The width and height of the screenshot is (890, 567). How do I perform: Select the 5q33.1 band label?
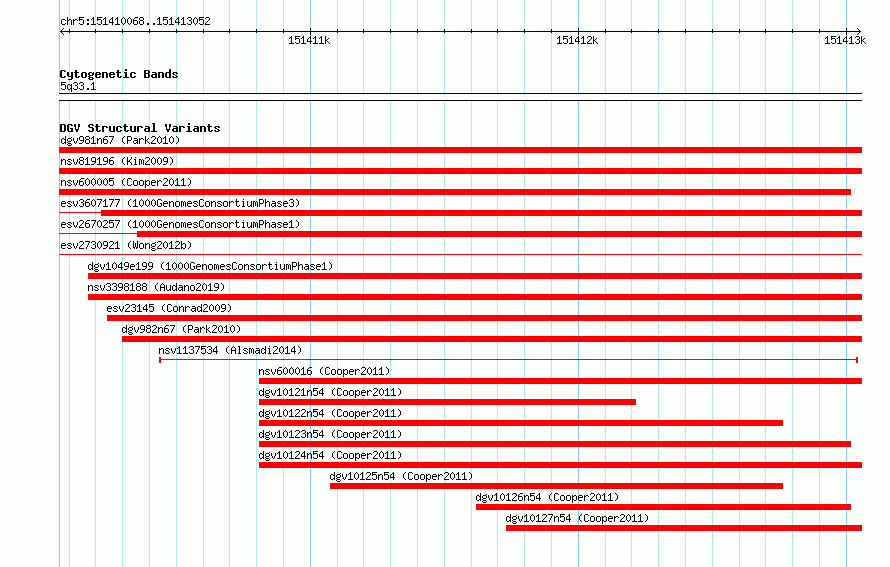click(78, 86)
